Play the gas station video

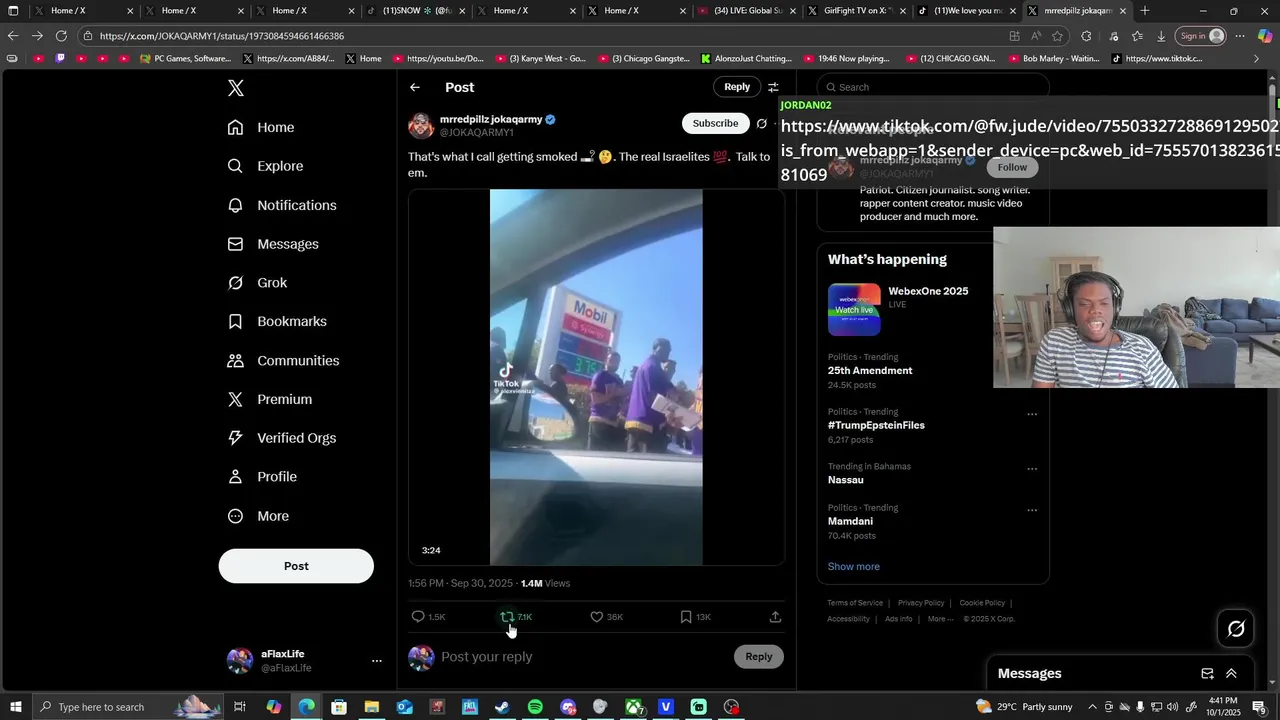596,377
